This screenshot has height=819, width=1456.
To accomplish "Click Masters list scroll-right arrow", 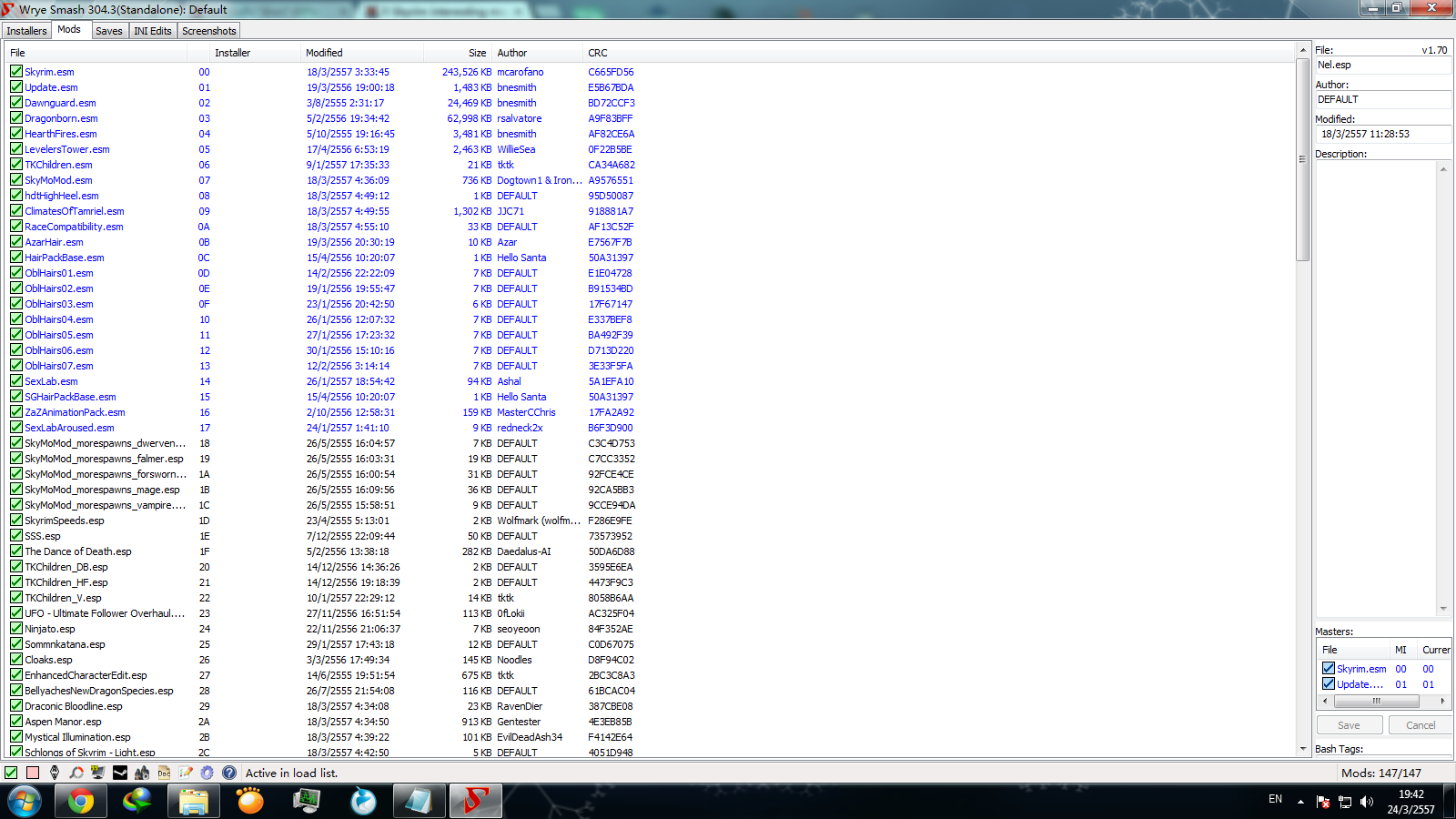I will pyautogui.click(x=1442, y=701).
